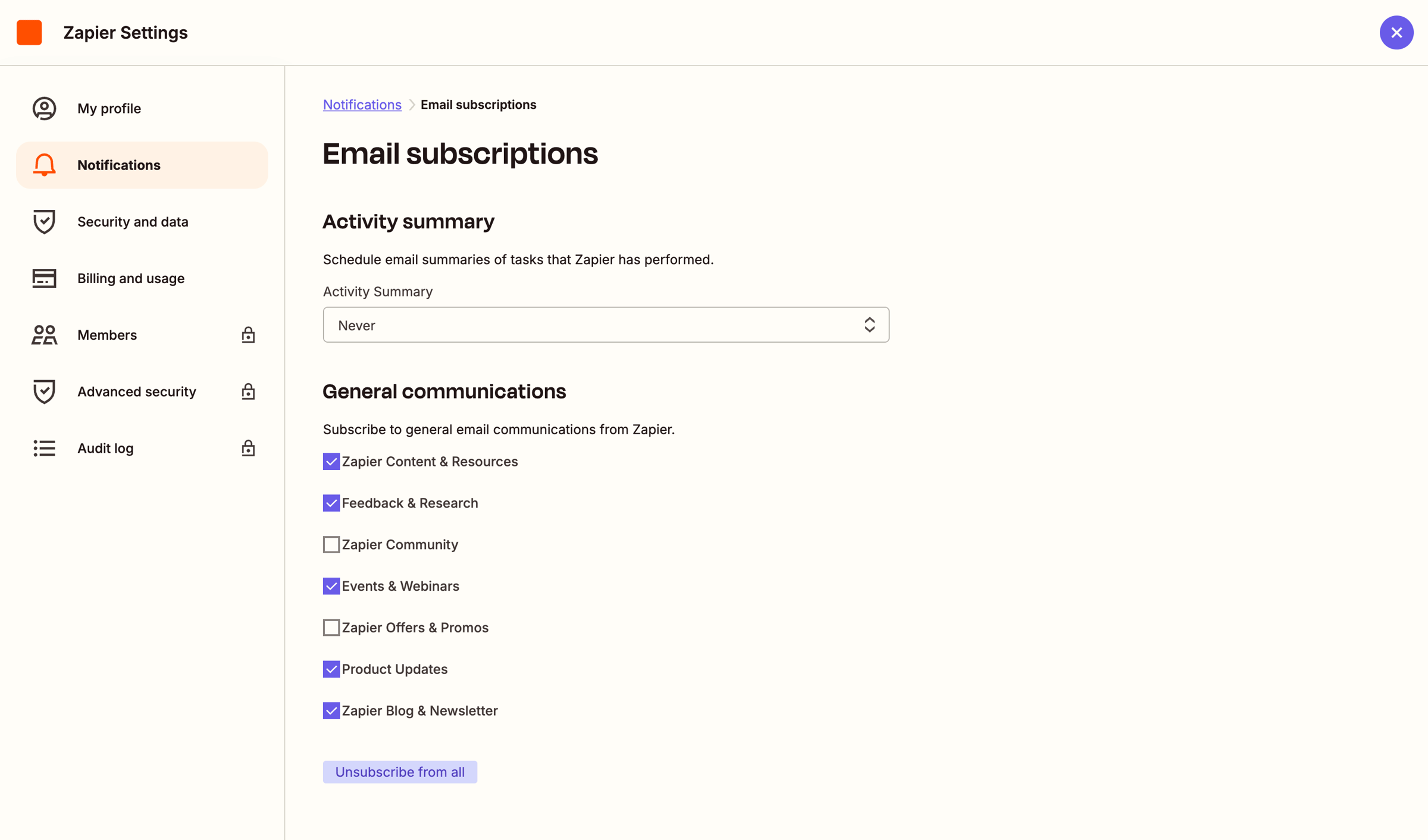Image resolution: width=1428 pixels, height=840 pixels.
Task: Click the Security and data shield icon
Action: [x=44, y=221]
